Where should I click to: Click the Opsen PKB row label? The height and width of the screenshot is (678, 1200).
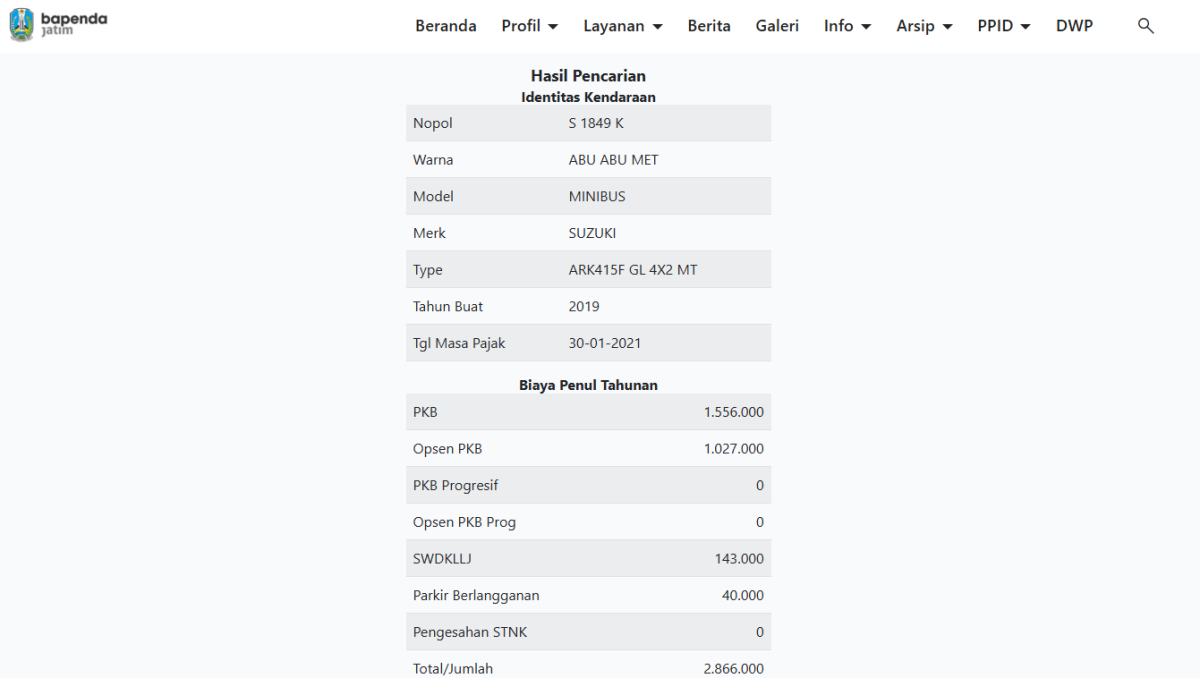[x=447, y=449]
